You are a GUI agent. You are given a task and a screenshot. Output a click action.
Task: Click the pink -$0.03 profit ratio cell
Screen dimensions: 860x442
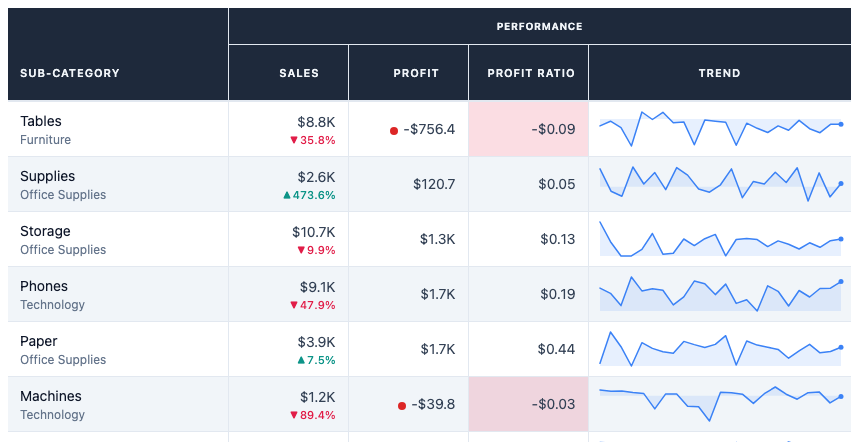529,404
